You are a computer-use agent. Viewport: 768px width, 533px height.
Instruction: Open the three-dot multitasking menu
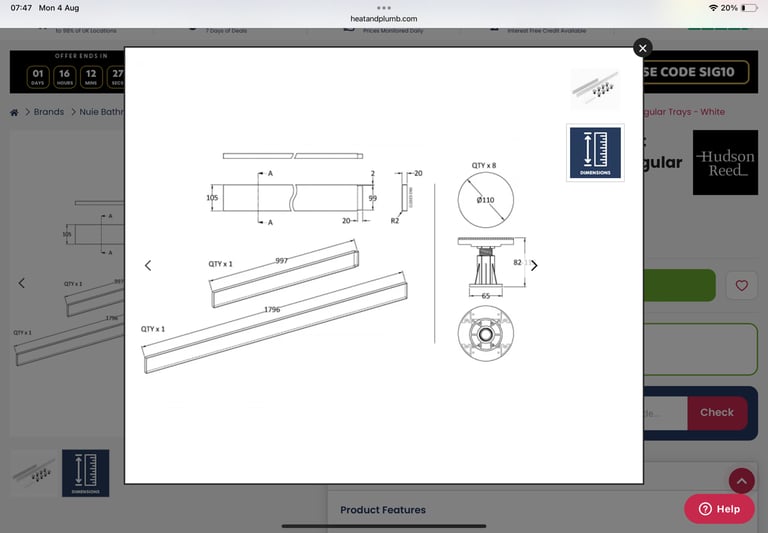pyautogui.click(x=384, y=8)
